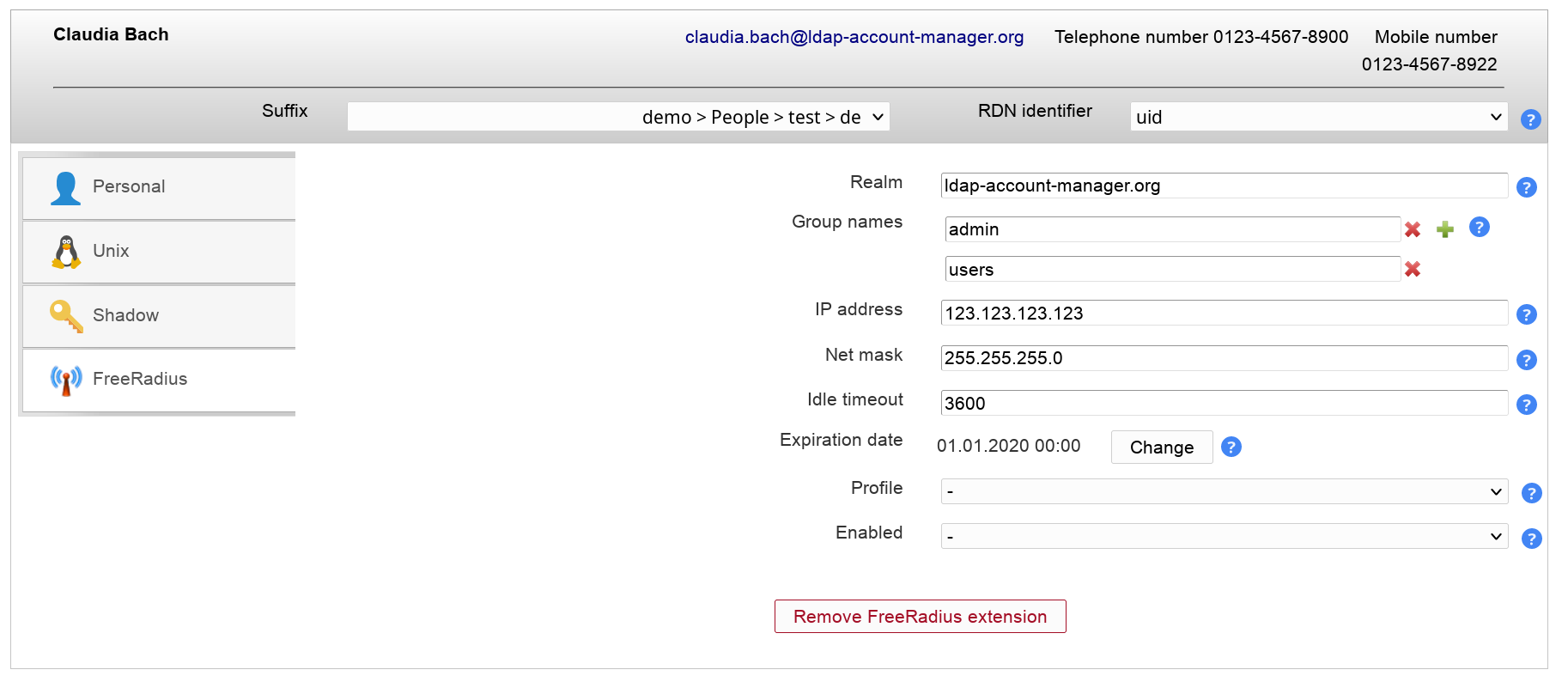This screenshot has width=1568, height=682.
Task: Open help for Idle timeout
Action: click(1526, 405)
